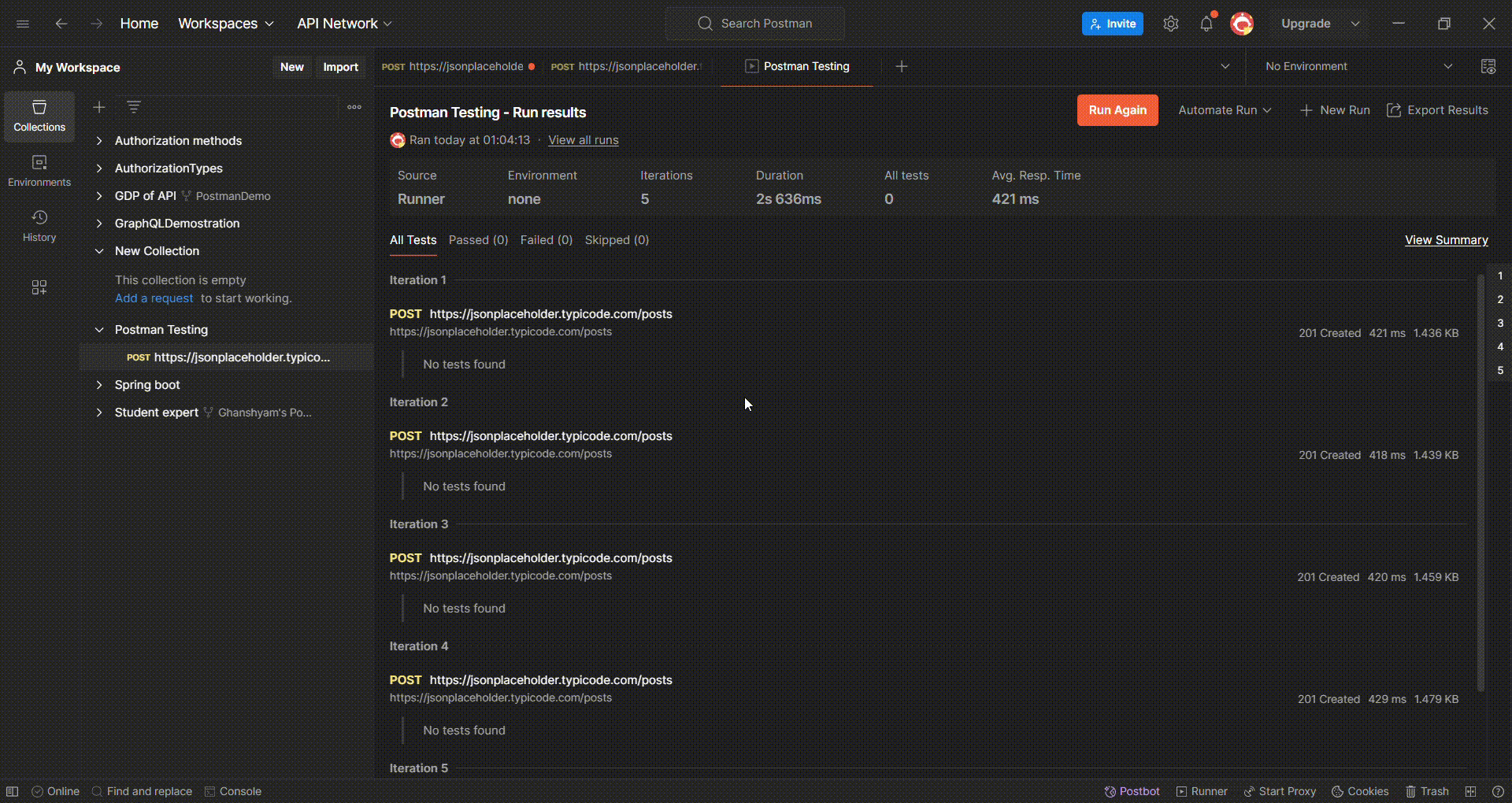Click the Run Again button

pos(1117,110)
